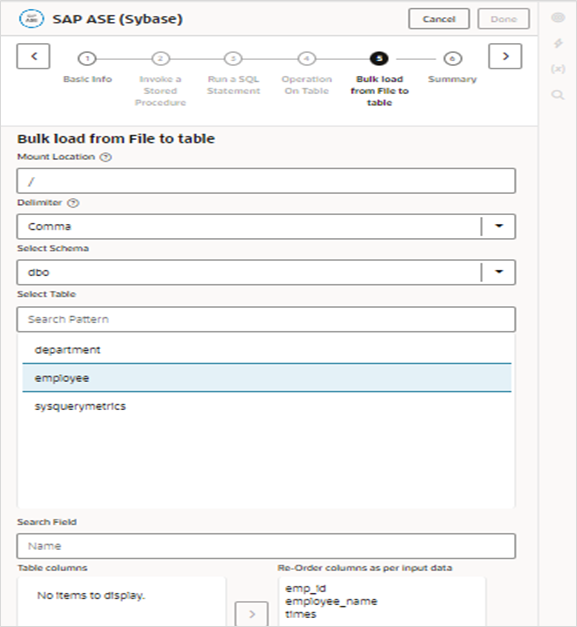Select employee_name in reorder columns list
The height and width of the screenshot is (627, 577).
pos(331,601)
